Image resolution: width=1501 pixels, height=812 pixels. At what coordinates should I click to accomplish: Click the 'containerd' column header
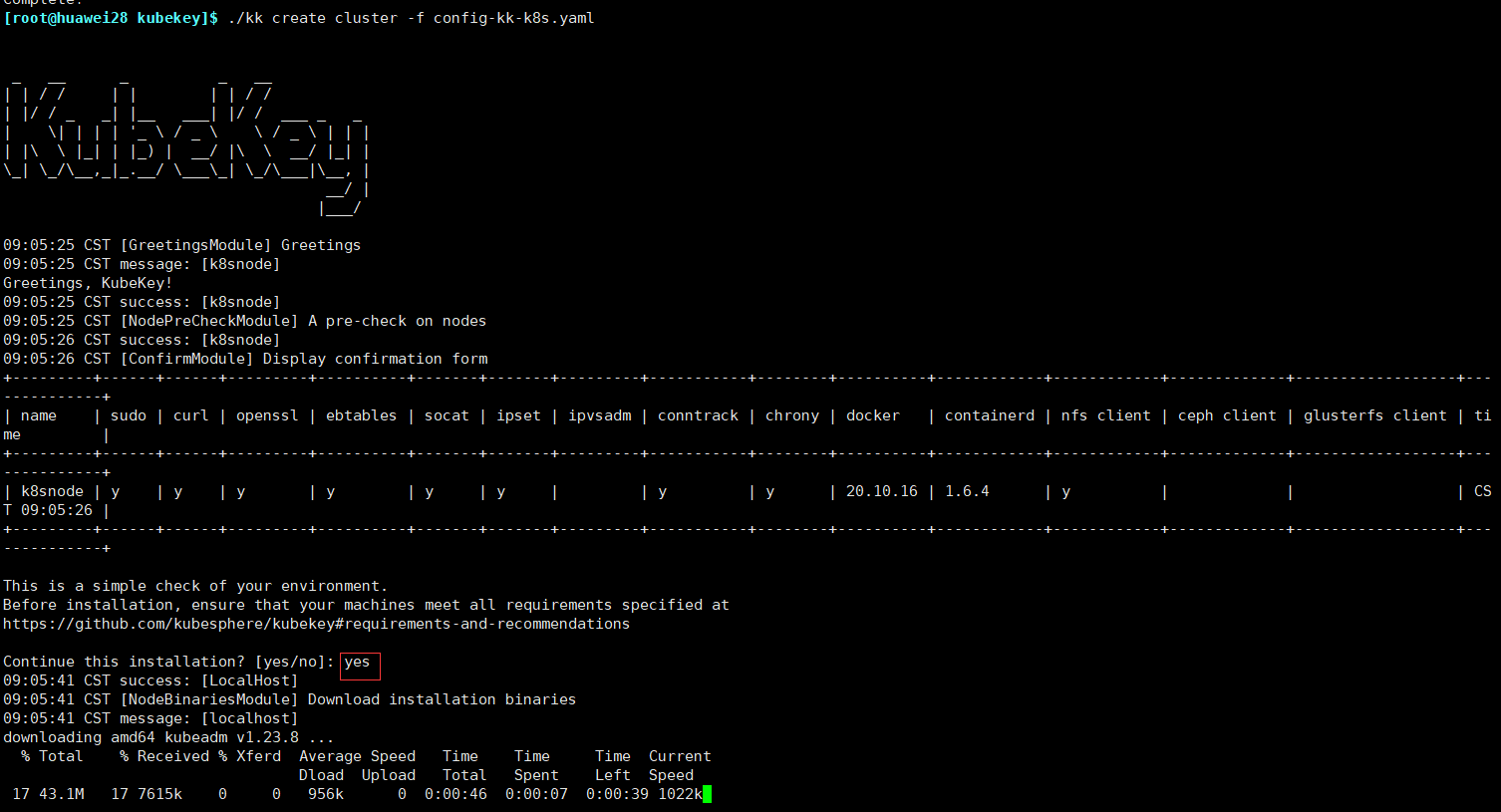990,415
